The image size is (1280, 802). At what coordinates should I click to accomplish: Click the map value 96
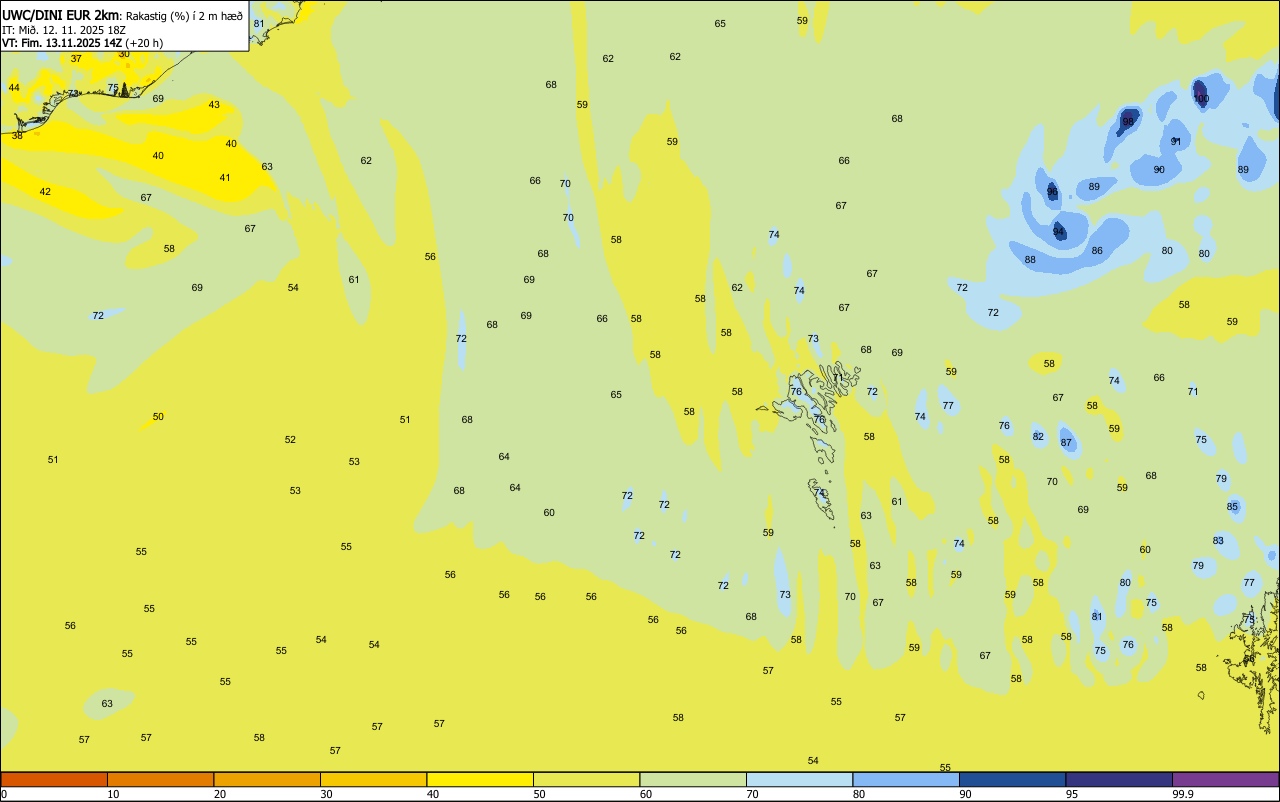click(x=1052, y=191)
